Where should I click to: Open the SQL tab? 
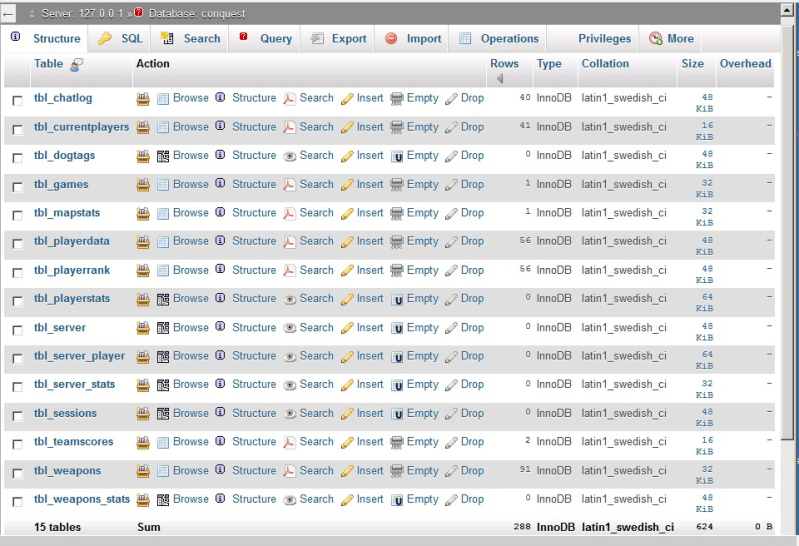click(x=121, y=39)
